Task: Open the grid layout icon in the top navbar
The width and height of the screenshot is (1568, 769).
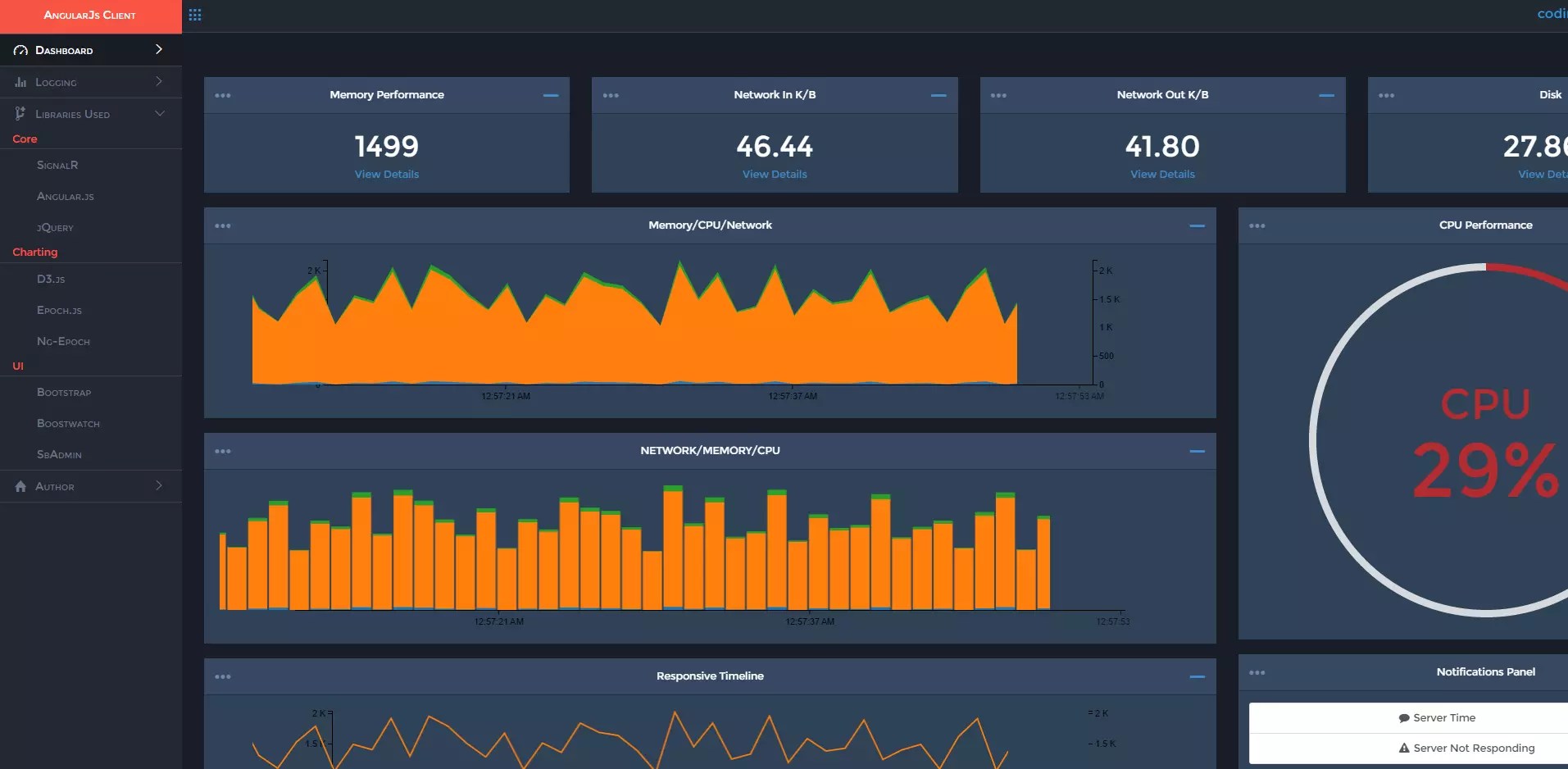Action: (195, 15)
